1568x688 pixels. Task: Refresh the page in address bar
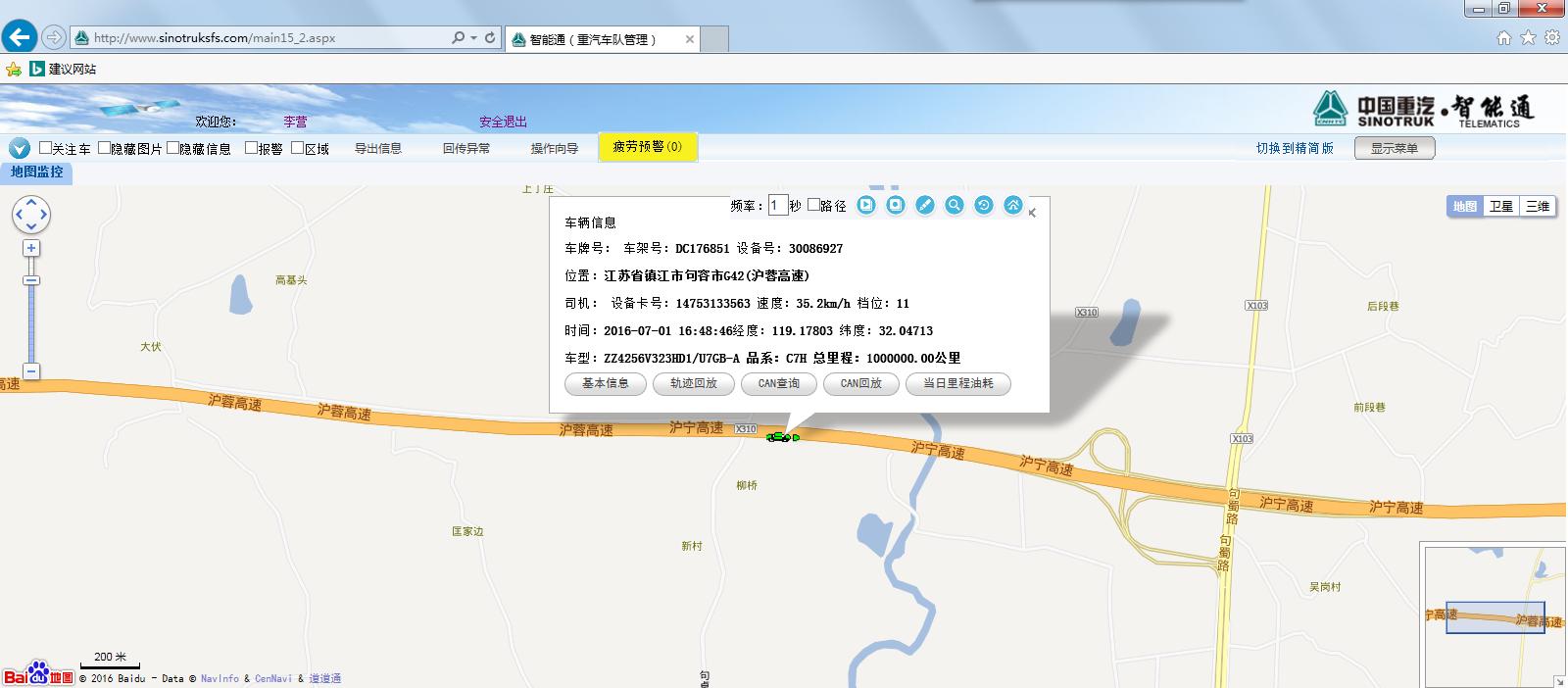coord(490,37)
